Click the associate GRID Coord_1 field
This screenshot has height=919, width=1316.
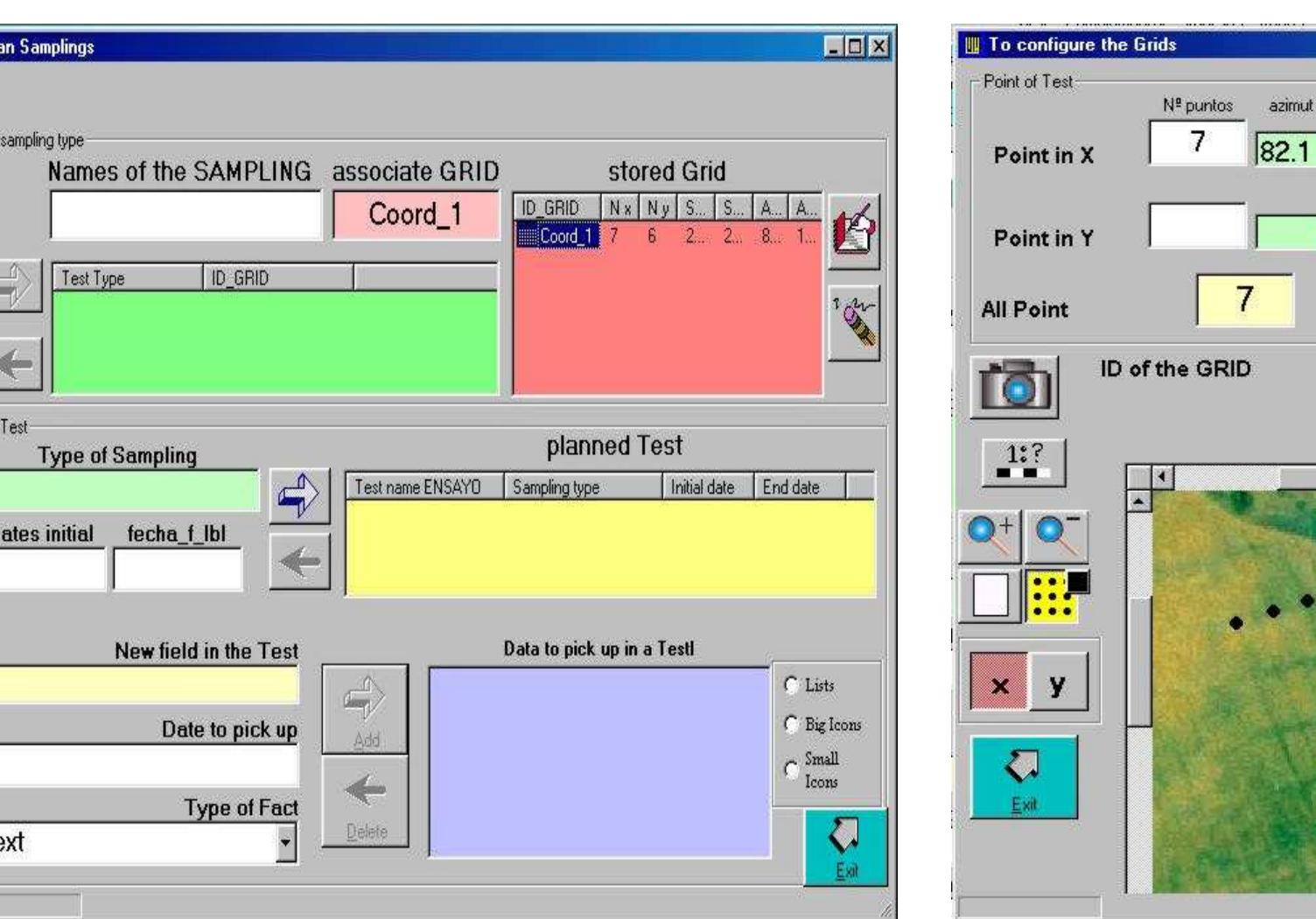click(416, 214)
